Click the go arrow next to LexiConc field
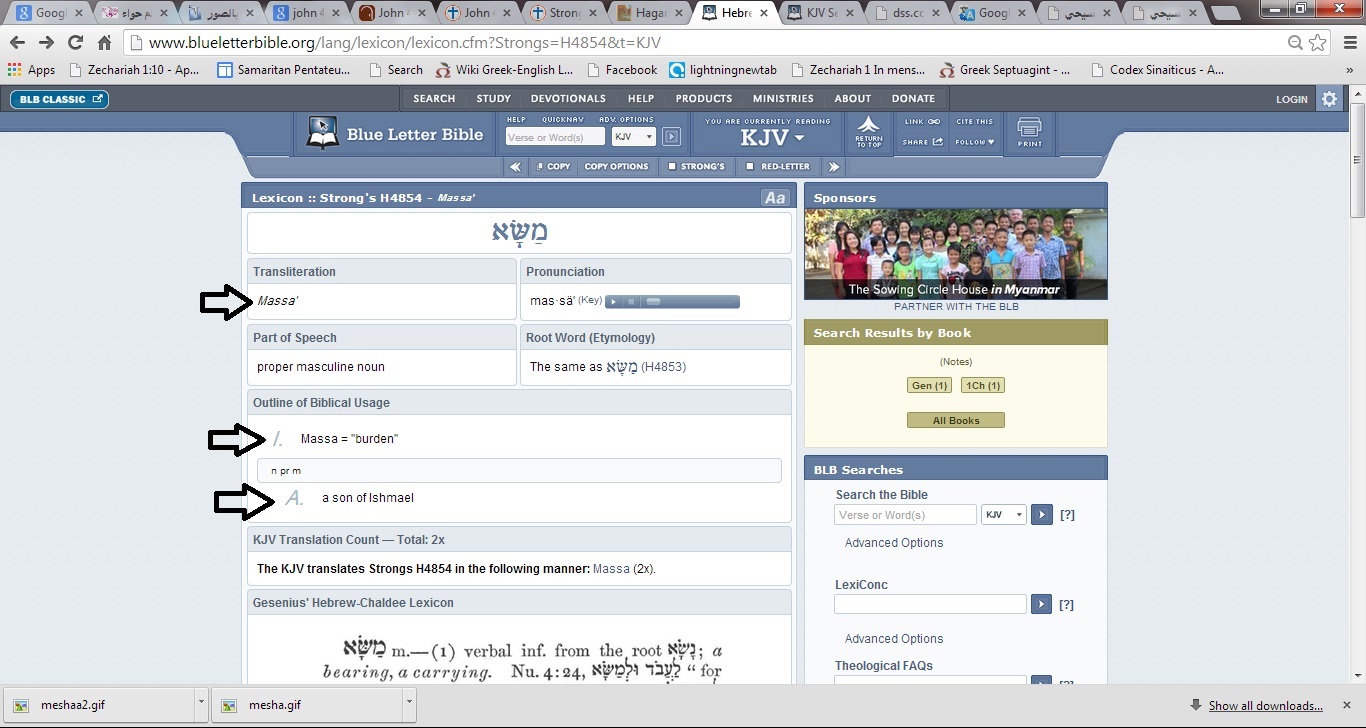 (x=1041, y=604)
